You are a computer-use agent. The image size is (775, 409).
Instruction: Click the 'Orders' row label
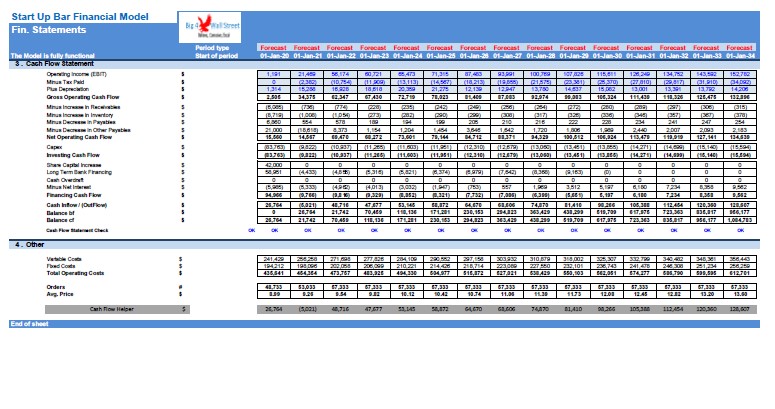56,287
